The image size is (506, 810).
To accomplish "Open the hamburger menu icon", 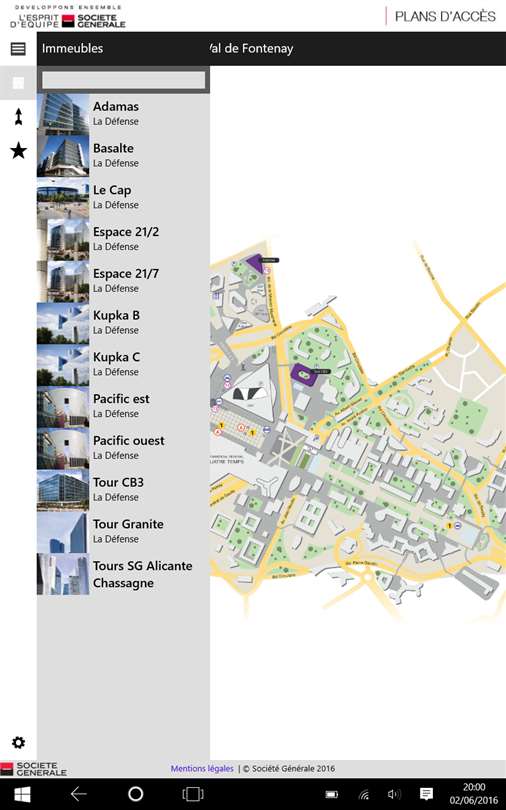I will 18,49.
